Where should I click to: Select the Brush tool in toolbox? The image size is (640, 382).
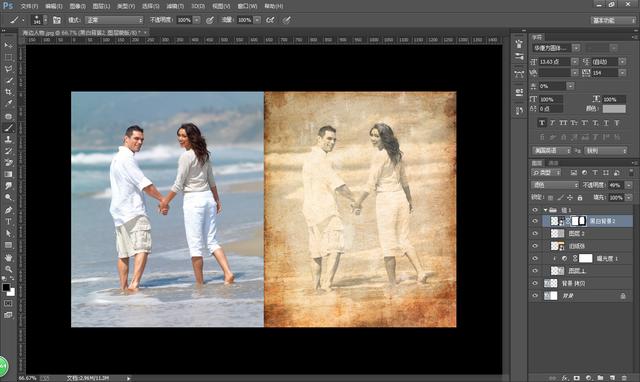coord(8,128)
